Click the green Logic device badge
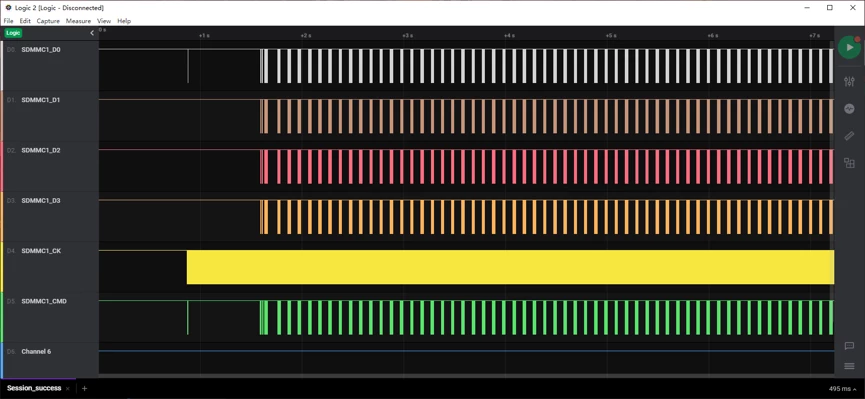This screenshot has height=399, width=865. pos(13,33)
